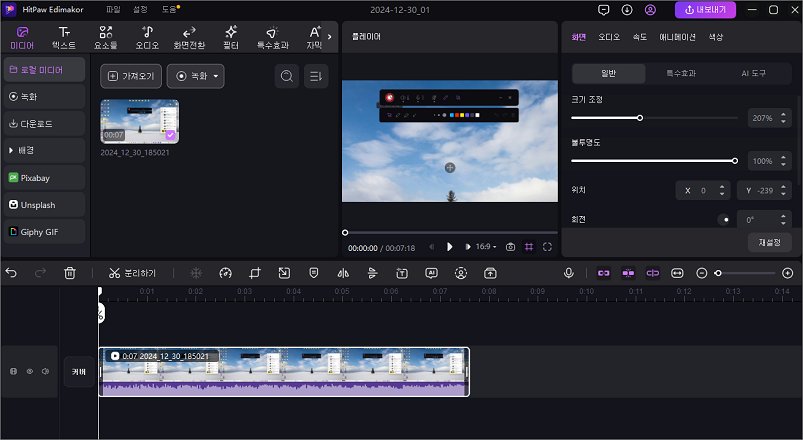Switch to the 애니메이션 animation tab
Image resolution: width=803 pixels, height=440 pixels.
pyautogui.click(x=677, y=37)
